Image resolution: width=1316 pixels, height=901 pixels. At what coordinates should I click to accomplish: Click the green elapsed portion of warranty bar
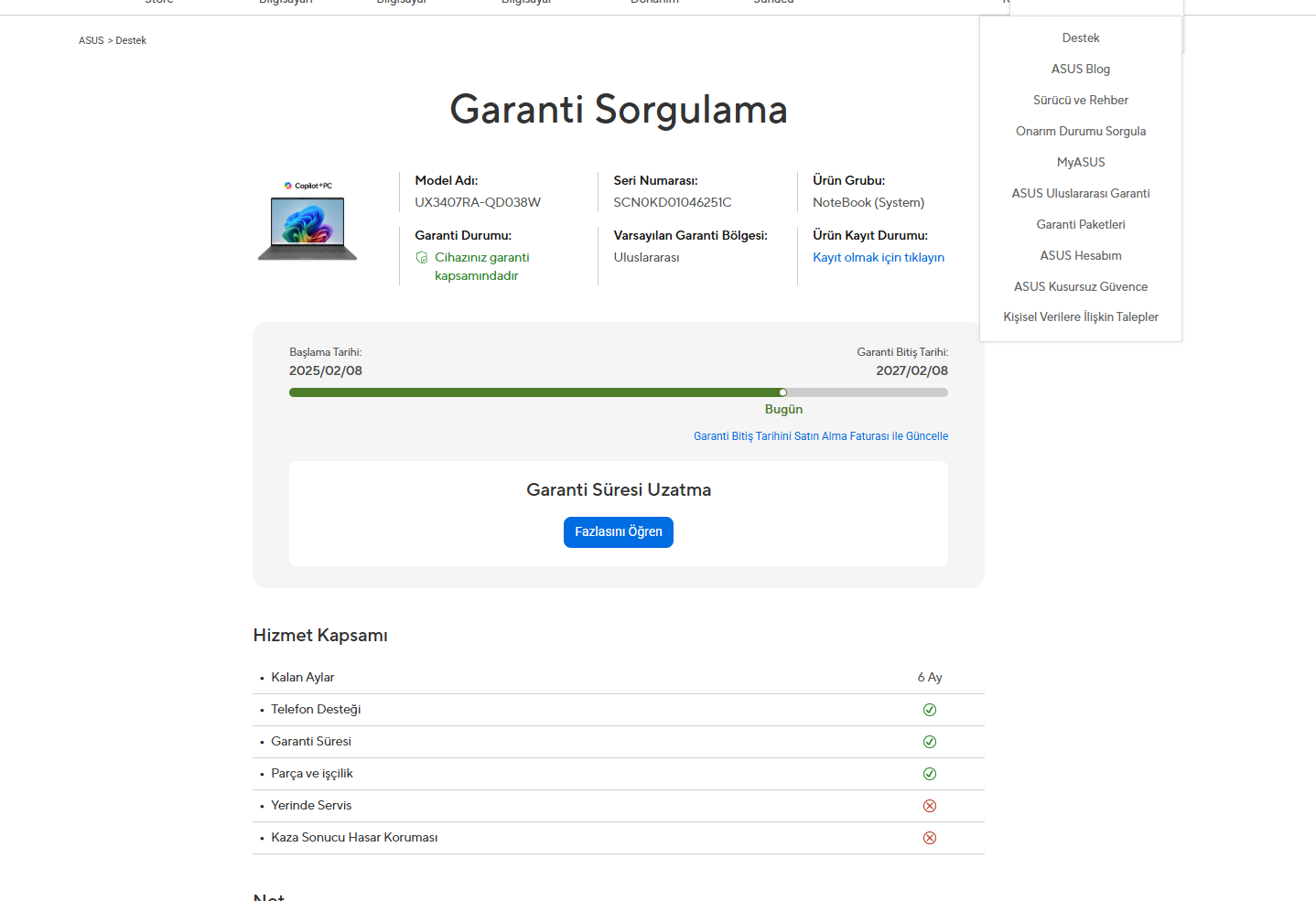[534, 392]
